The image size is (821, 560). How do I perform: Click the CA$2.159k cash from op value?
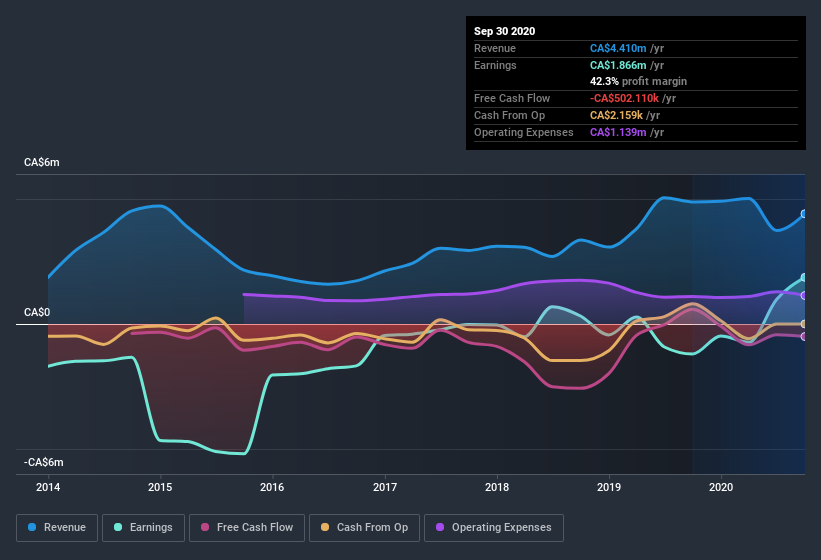pos(616,115)
